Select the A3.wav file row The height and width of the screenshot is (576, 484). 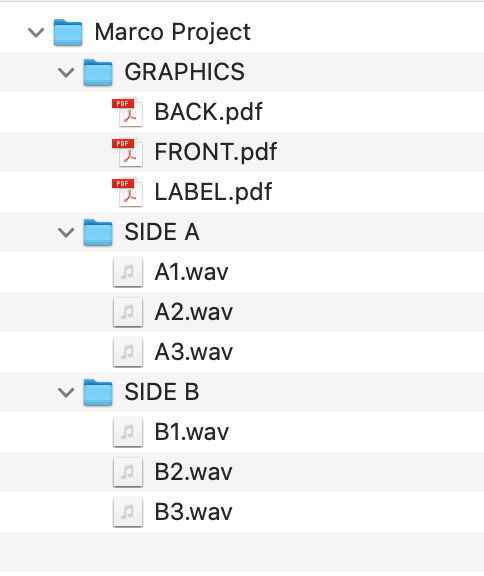coord(242,352)
